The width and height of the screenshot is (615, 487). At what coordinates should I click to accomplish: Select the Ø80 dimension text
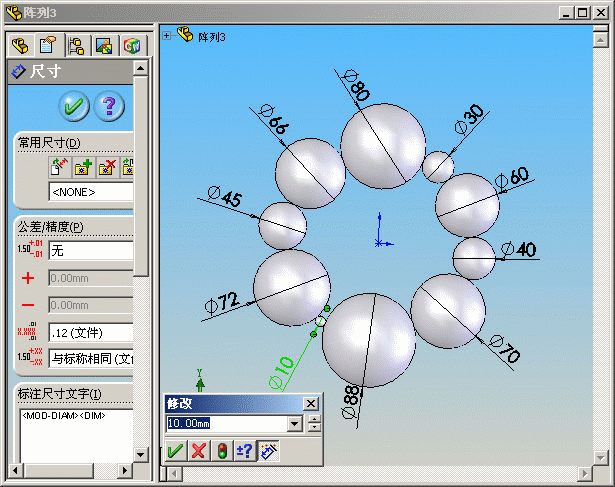tap(357, 86)
